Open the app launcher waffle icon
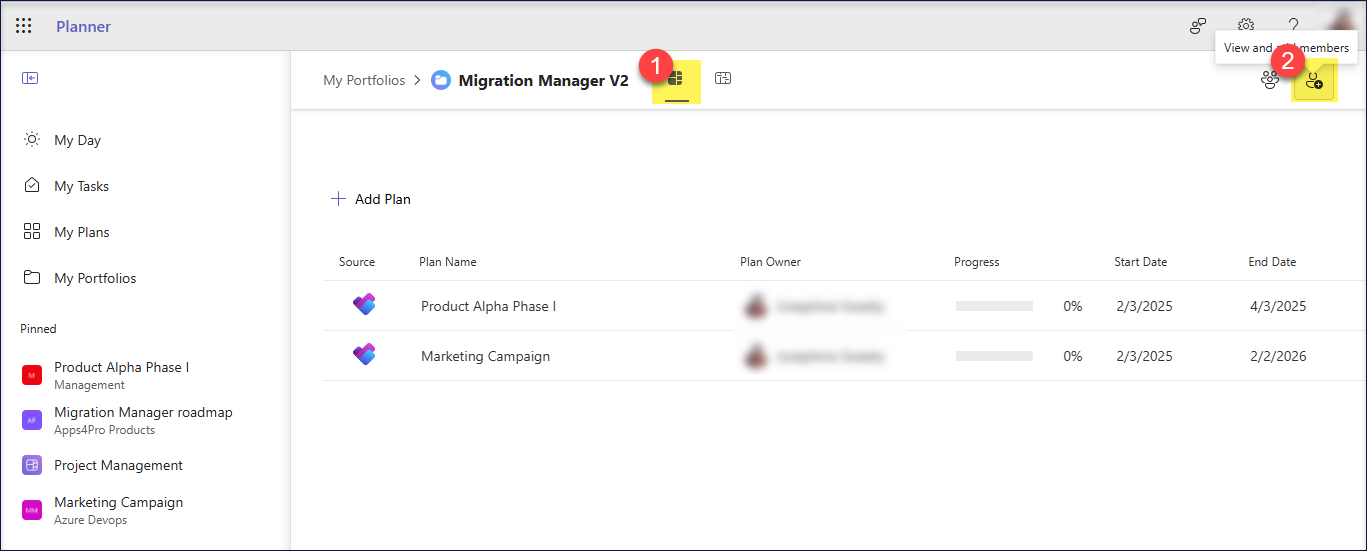This screenshot has width=1367, height=551. [x=23, y=26]
